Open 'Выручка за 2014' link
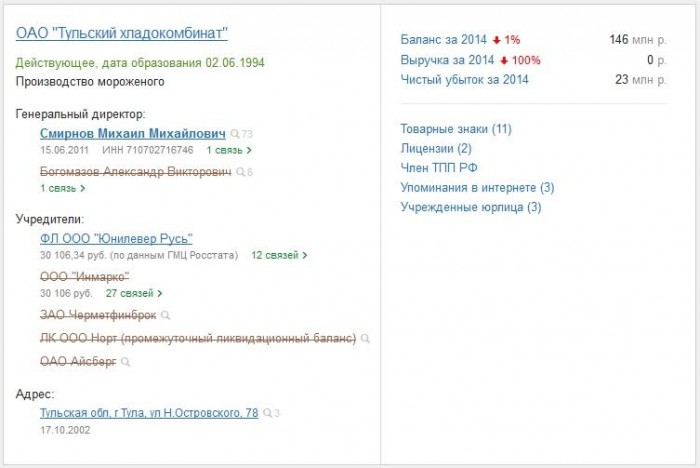The height and width of the screenshot is (468, 700). point(446,60)
